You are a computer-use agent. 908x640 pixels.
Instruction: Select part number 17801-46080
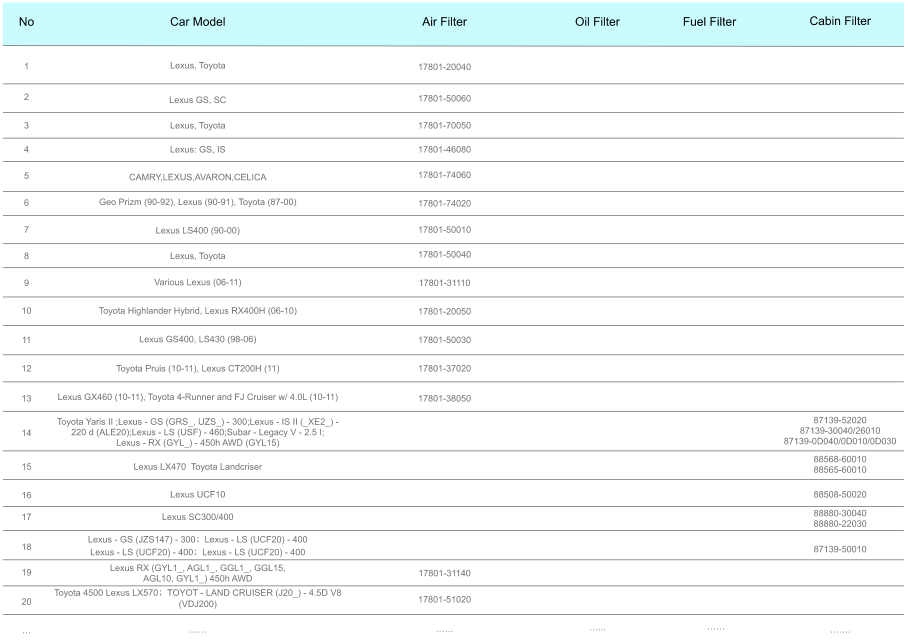(x=444, y=149)
